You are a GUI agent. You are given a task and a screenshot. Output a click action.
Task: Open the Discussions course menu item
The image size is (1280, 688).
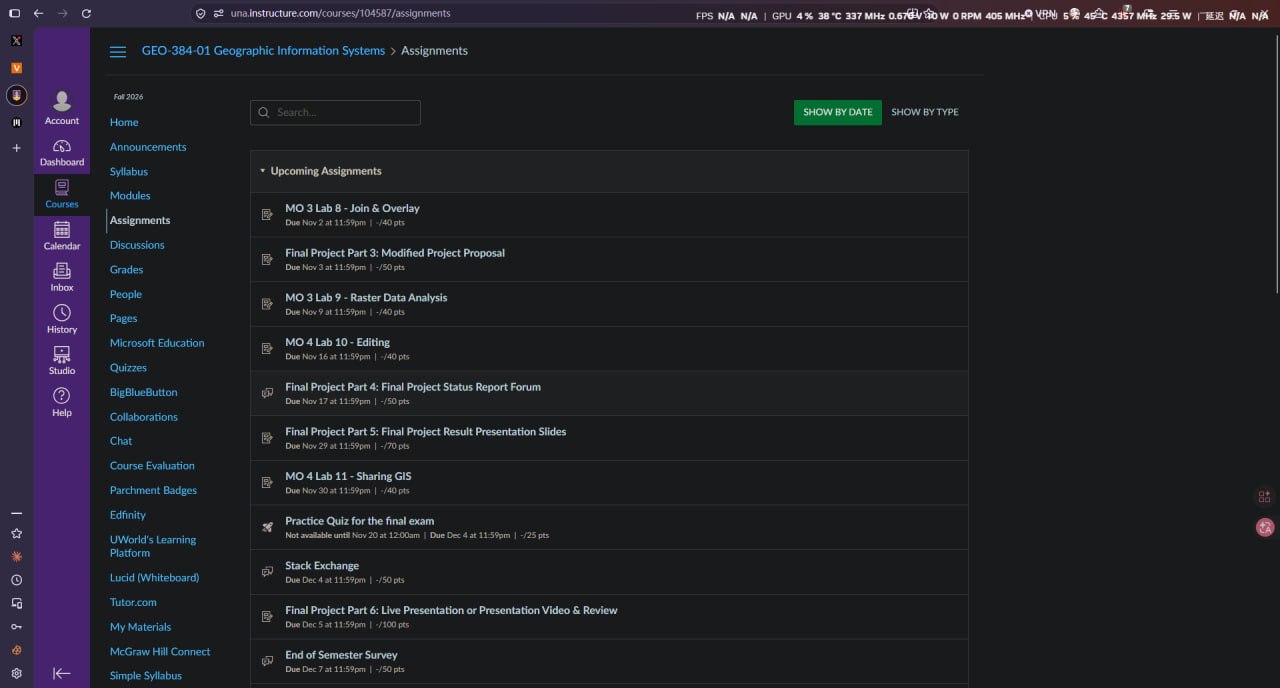(137, 245)
